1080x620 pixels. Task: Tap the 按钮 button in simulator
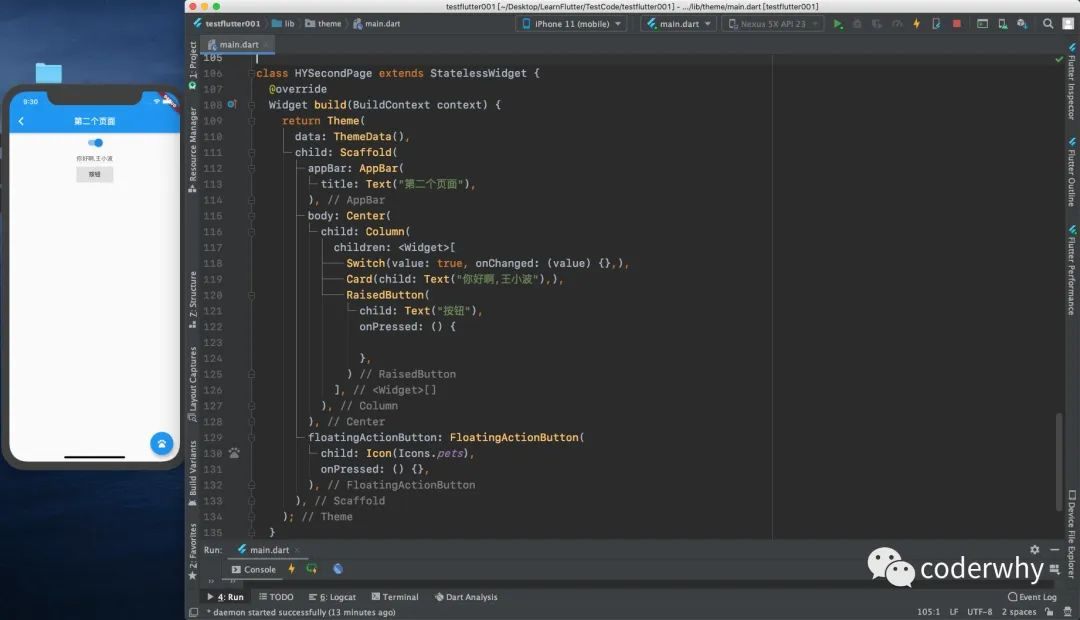click(x=95, y=174)
